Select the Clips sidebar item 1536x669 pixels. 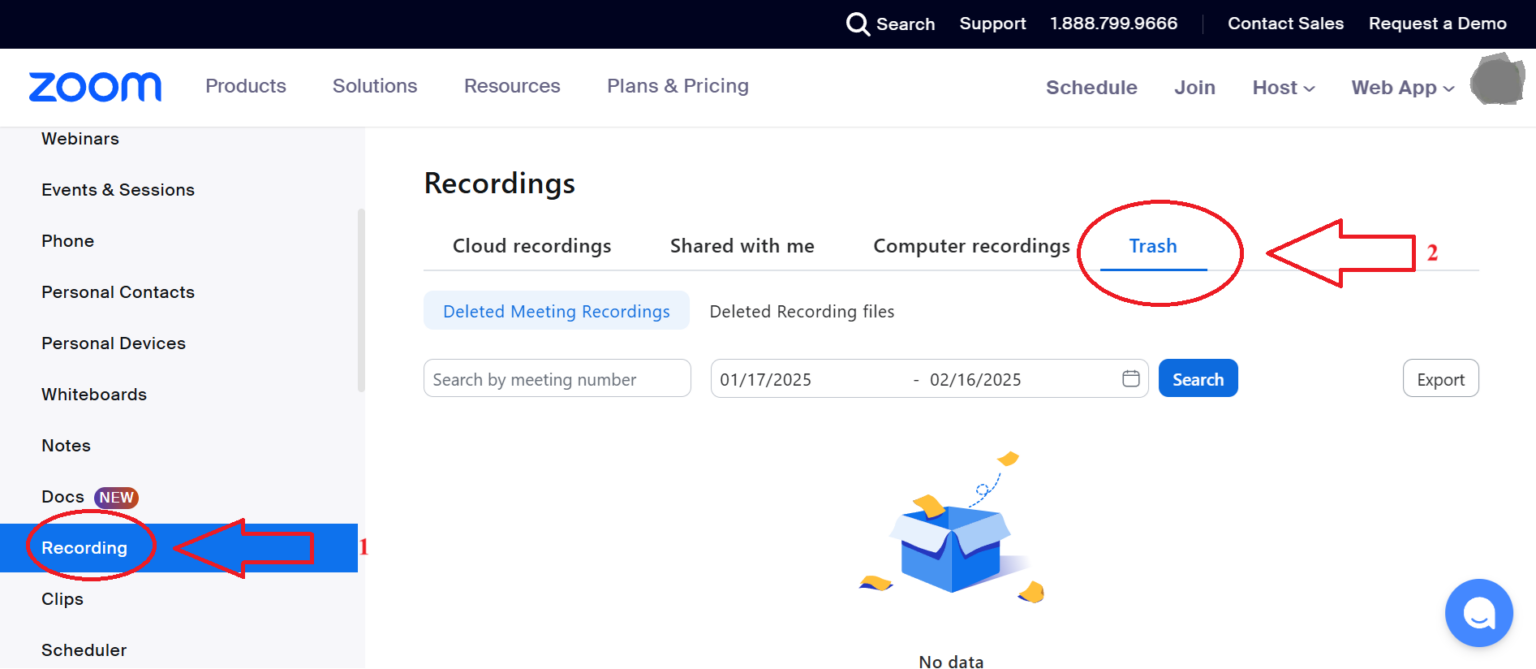point(62,598)
